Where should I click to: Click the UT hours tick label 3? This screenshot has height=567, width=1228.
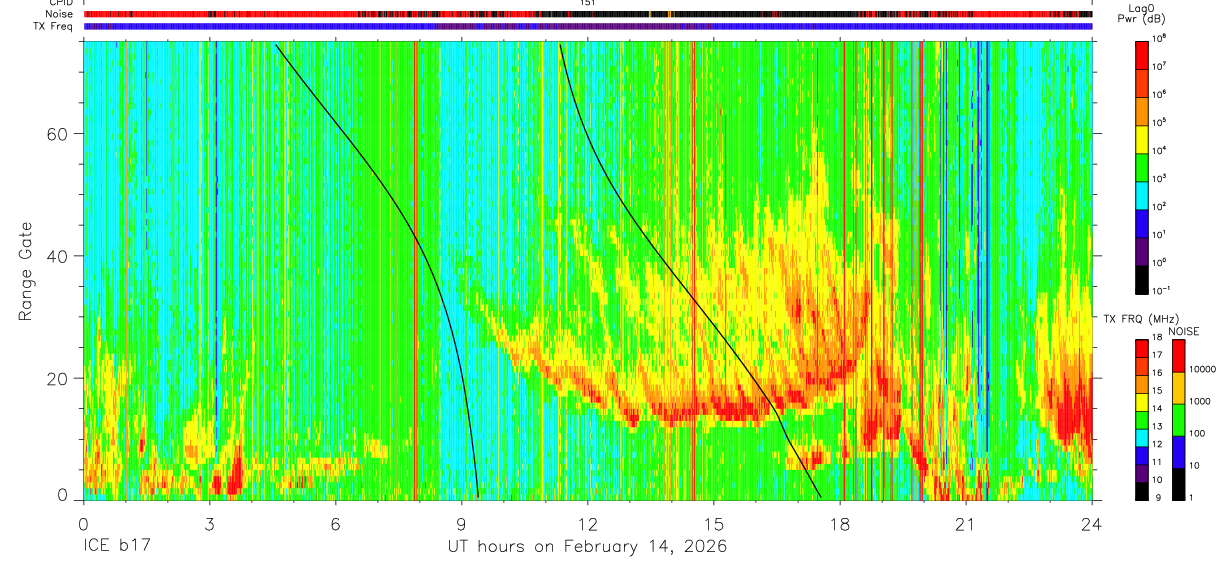click(x=210, y=523)
